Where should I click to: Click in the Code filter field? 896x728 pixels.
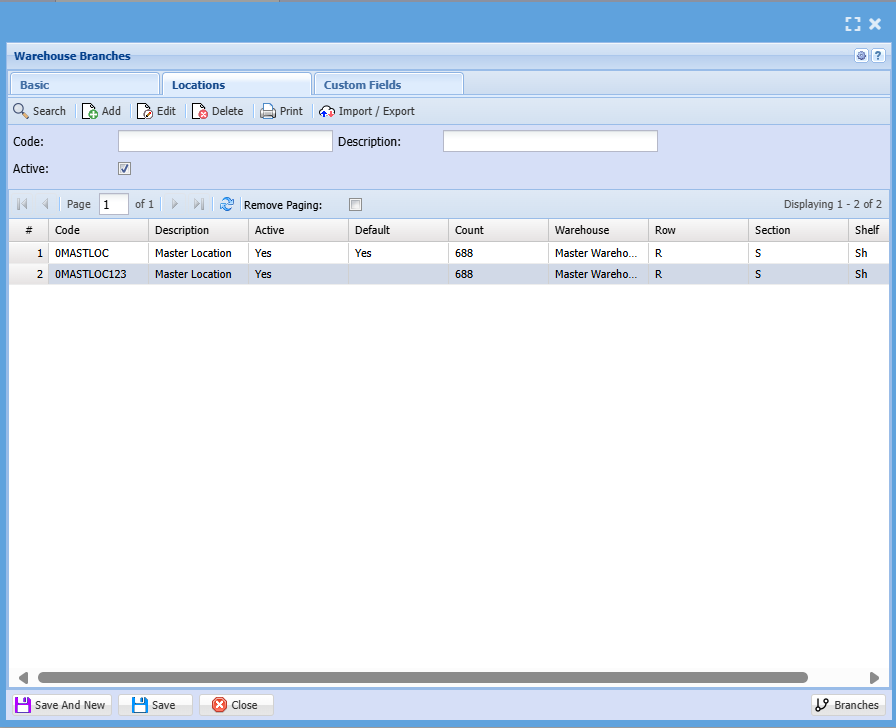[225, 142]
